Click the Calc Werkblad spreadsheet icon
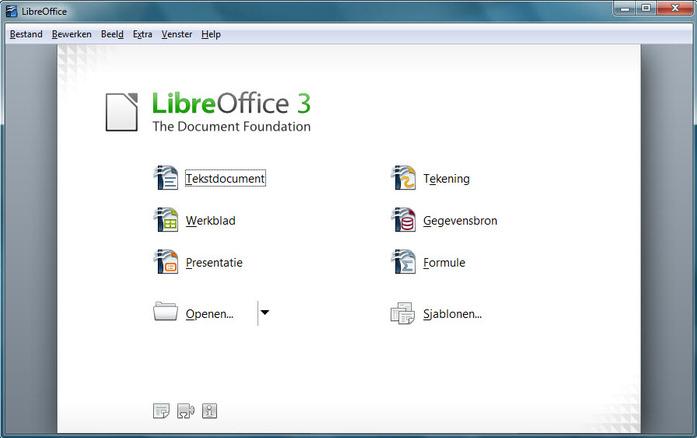 click(166, 220)
